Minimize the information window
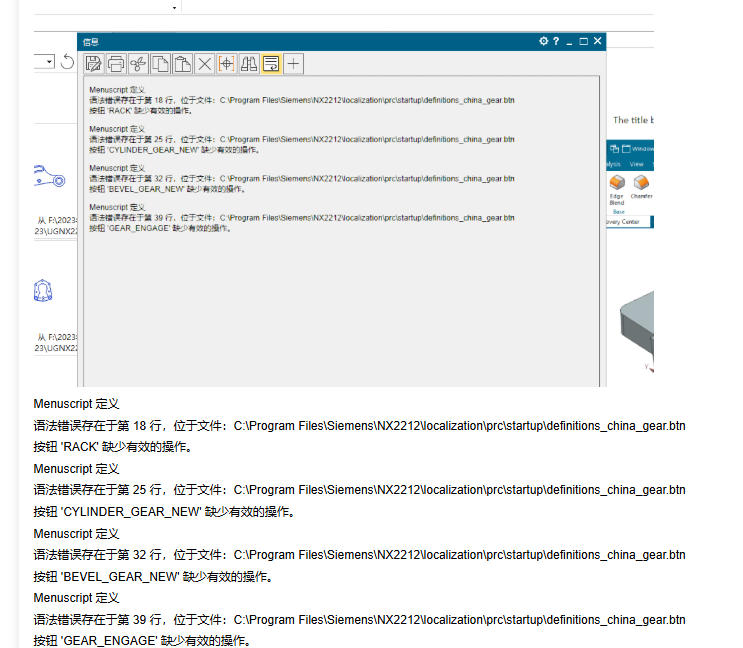Screen dimensions: 743x648 tap(569, 42)
